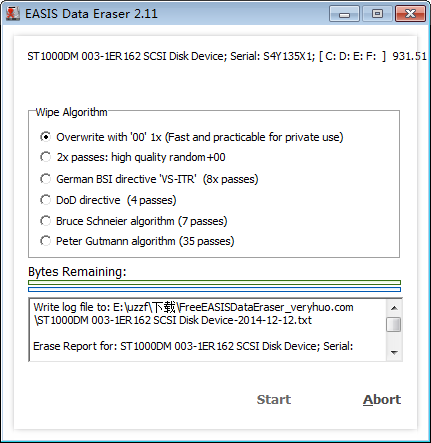Click the ST1000DM disk device description text
This screenshot has height=443, width=431.
click(227, 56)
